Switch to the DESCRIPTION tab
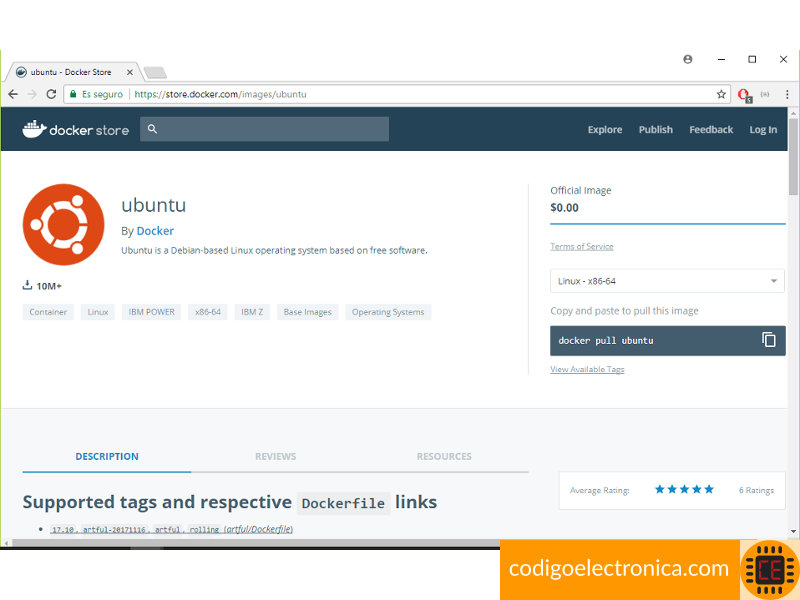 (107, 456)
